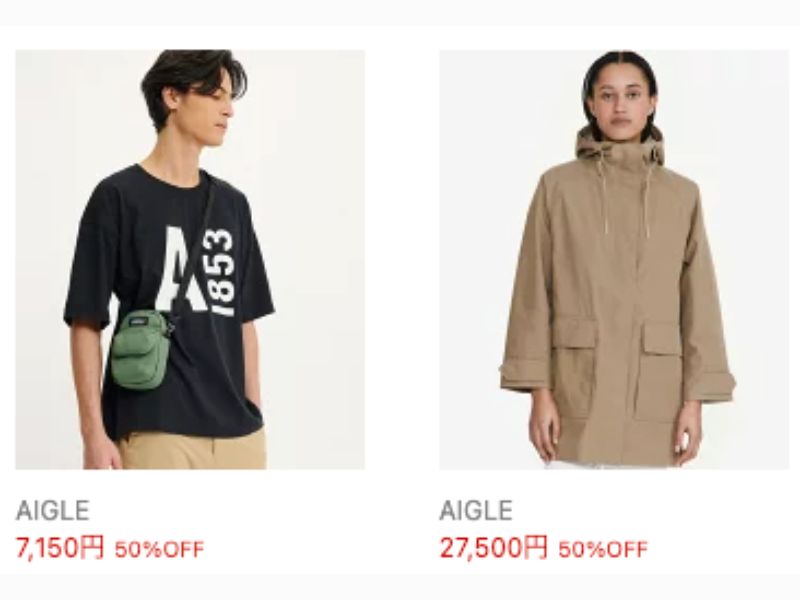This screenshot has width=800, height=600.
Task: Click the yen symbol after 27,500
Action: click(x=536, y=548)
